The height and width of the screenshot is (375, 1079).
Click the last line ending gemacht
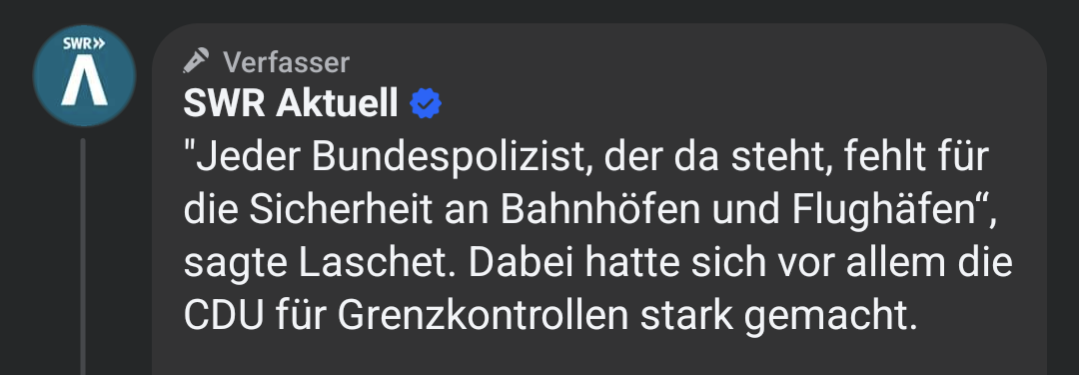pyautogui.click(x=551, y=316)
